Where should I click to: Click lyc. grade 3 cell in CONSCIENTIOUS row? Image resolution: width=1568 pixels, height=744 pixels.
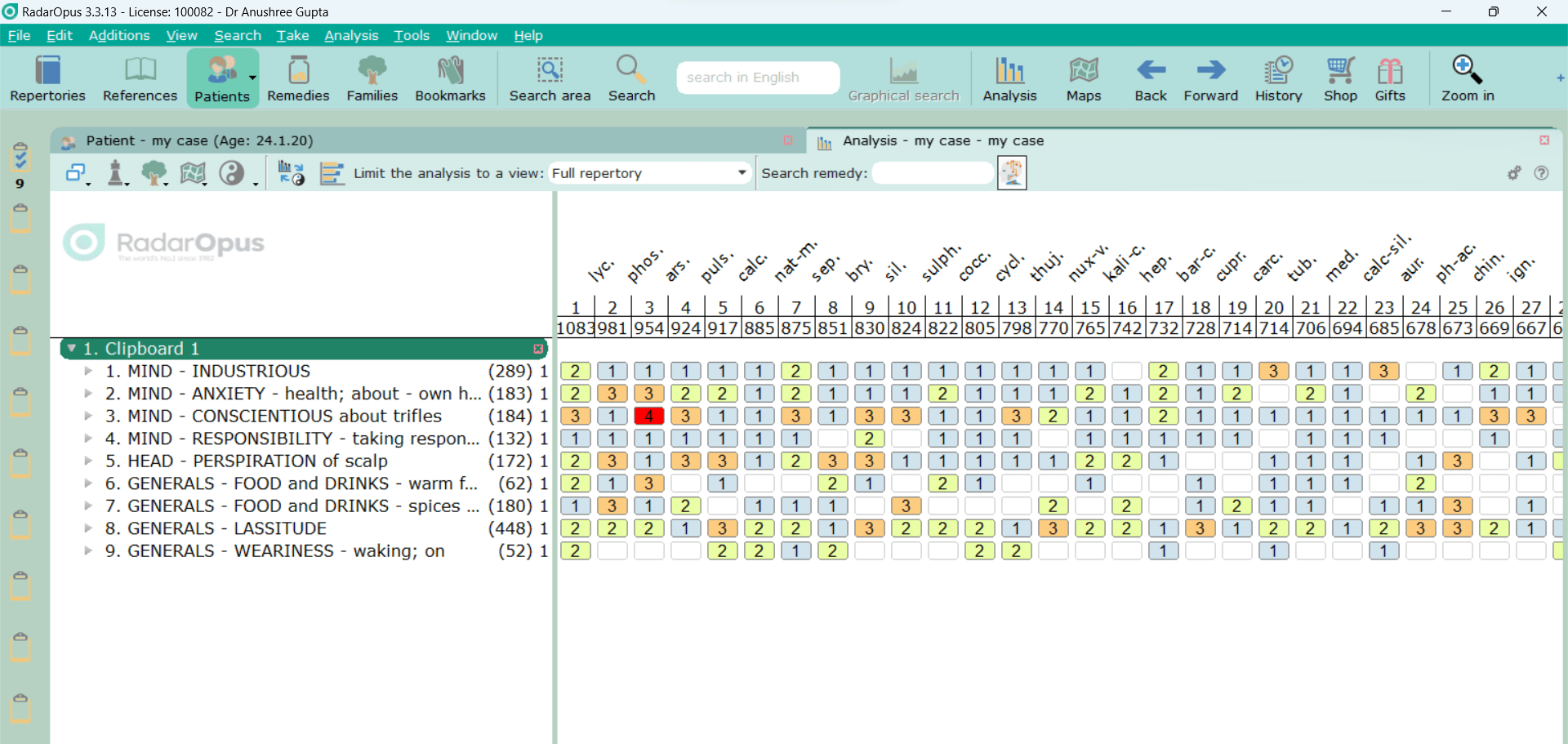575,416
